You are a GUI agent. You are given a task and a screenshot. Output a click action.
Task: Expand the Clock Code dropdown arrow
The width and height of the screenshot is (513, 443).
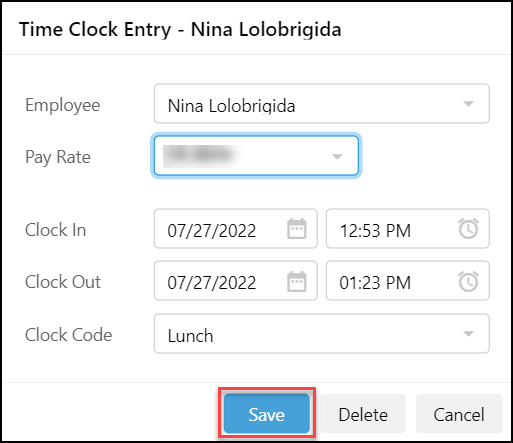[468, 333]
